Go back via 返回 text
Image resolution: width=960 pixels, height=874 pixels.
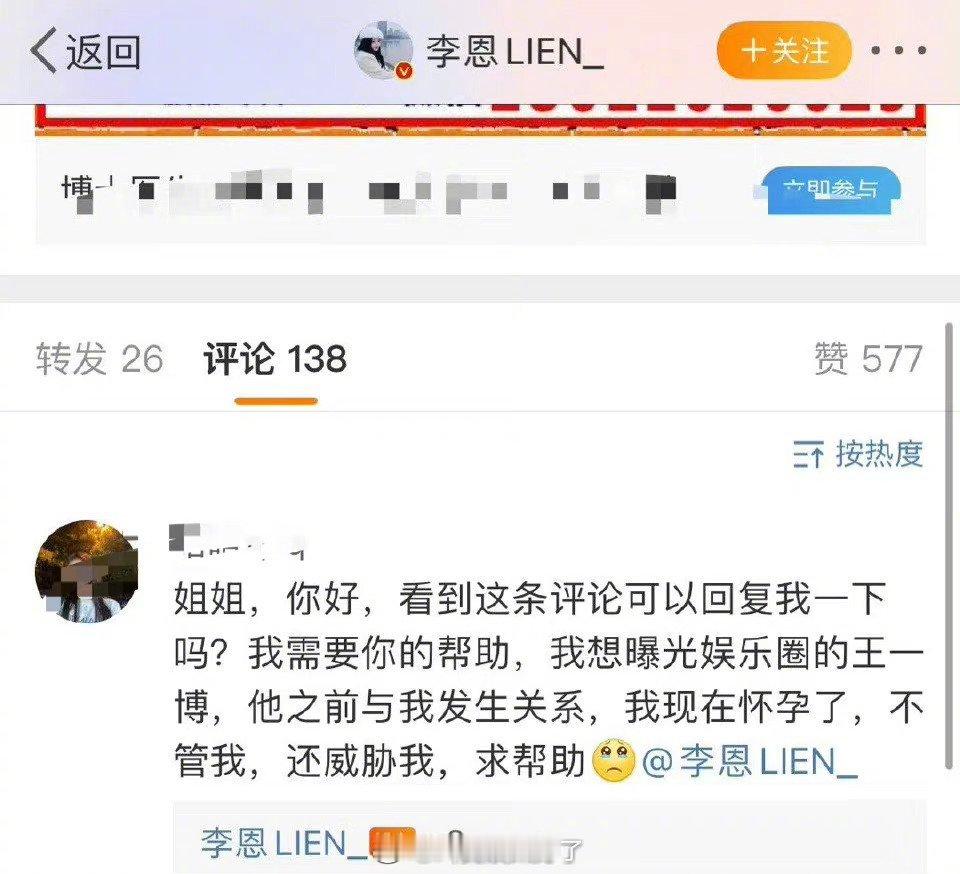[x=103, y=51]
